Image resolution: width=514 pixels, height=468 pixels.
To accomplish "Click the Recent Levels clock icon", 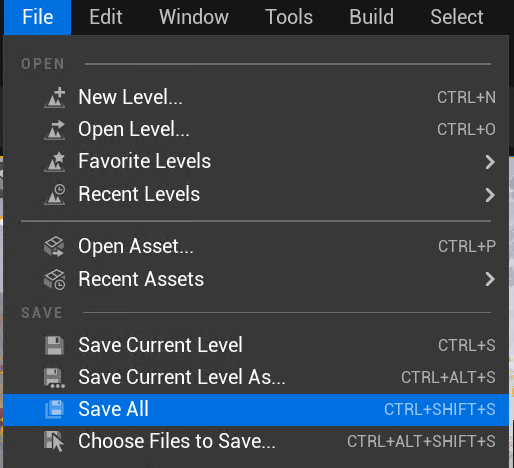I will pos(55,194).
